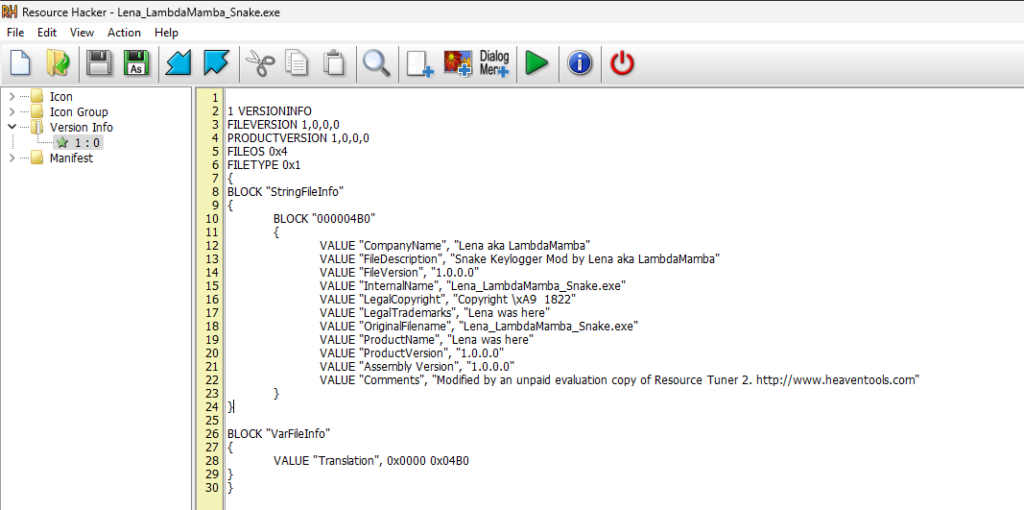Click the 'FILETYPE 0x1' line
The height and width of the screenshot is (510, 1024).
[264, 165]
